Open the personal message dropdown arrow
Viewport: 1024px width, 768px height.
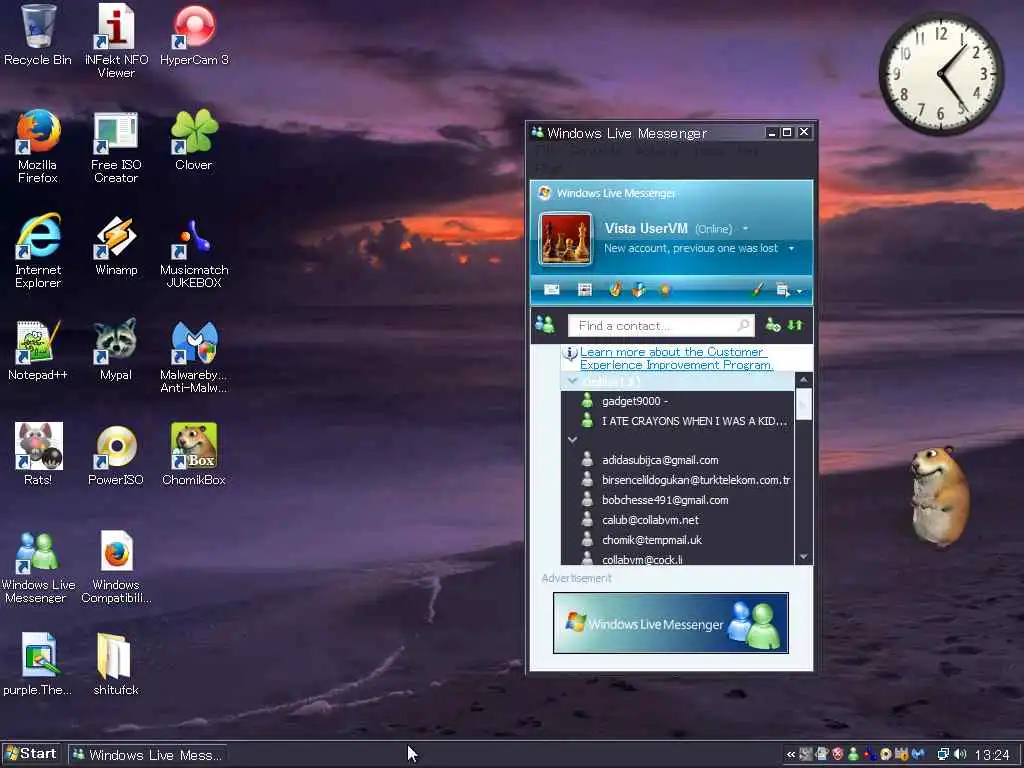point(792,248)
